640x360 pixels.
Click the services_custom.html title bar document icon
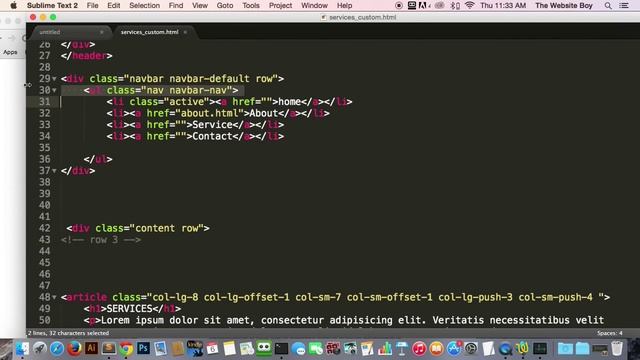click(x=324, y=17)
